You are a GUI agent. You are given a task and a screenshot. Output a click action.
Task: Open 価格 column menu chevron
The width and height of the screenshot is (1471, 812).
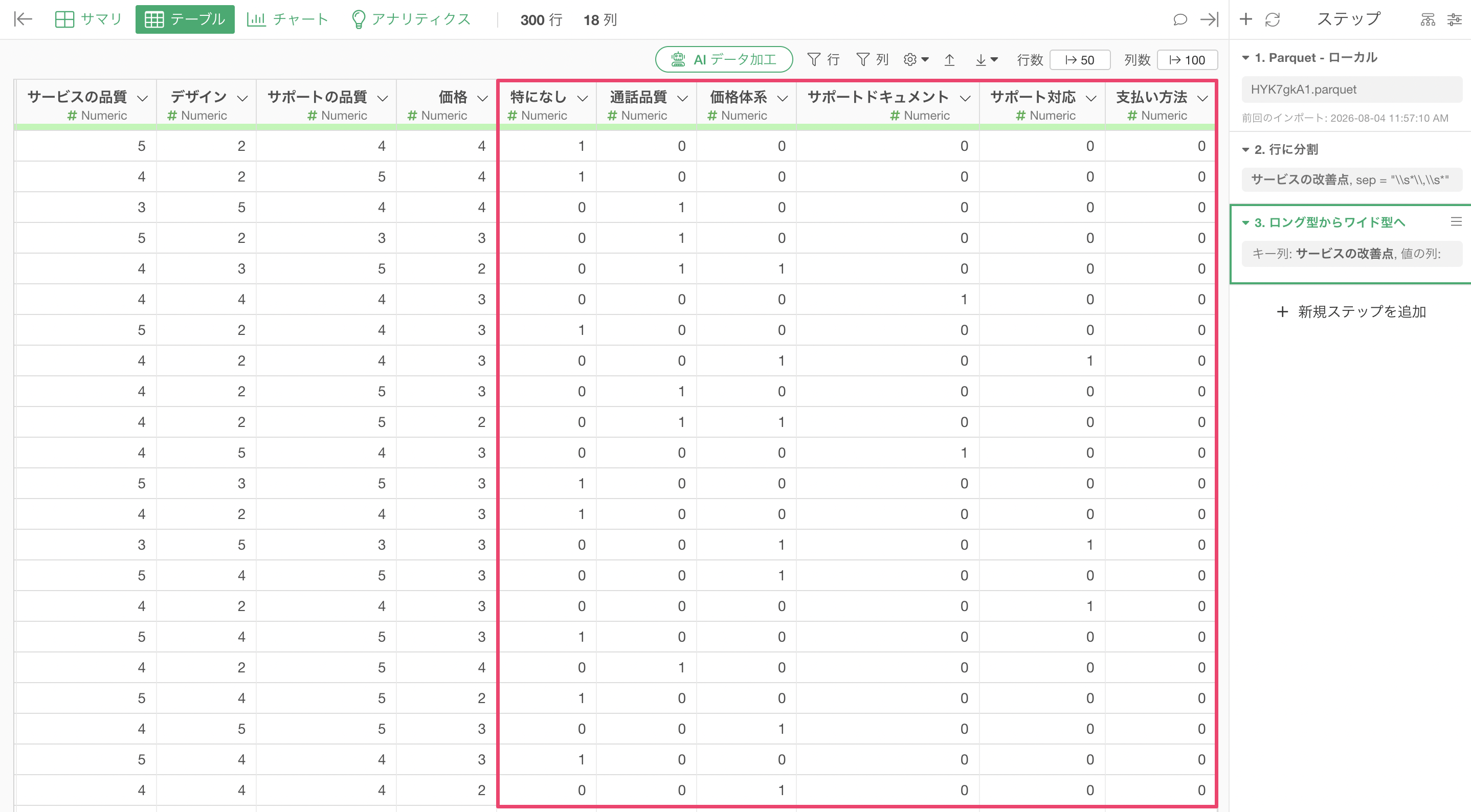click(x=482, y=98)
